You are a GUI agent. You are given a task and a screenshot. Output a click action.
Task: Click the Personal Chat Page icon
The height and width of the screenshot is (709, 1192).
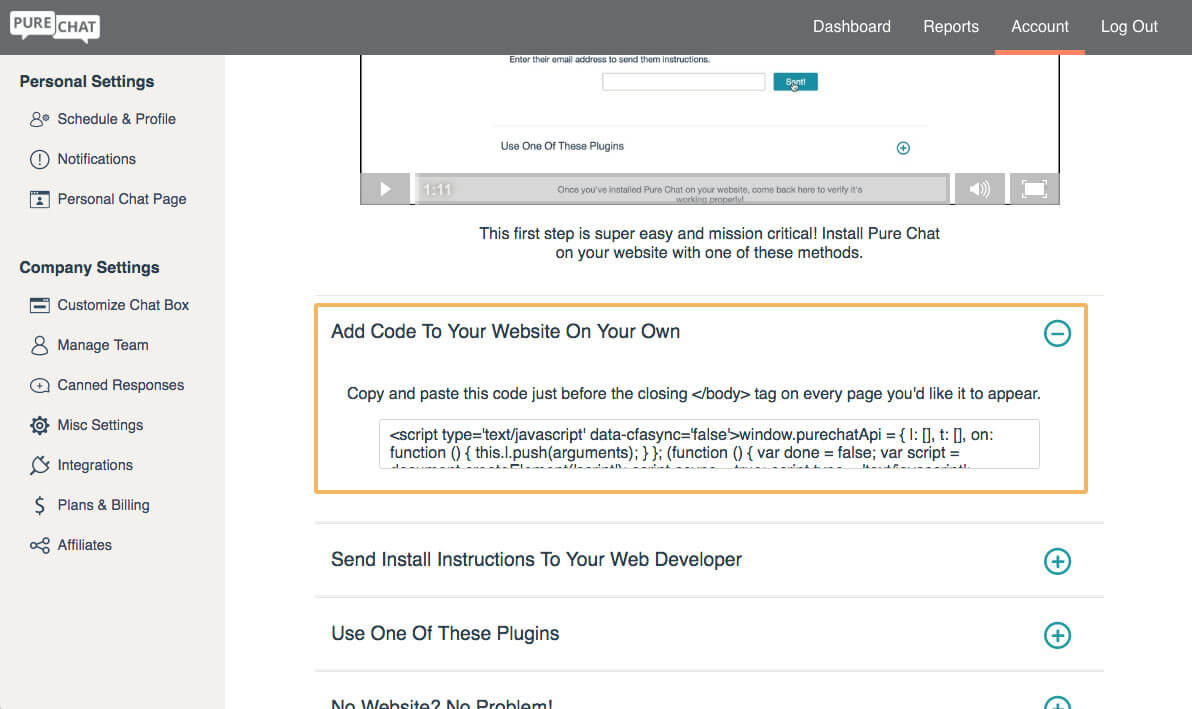coord(40,199)
